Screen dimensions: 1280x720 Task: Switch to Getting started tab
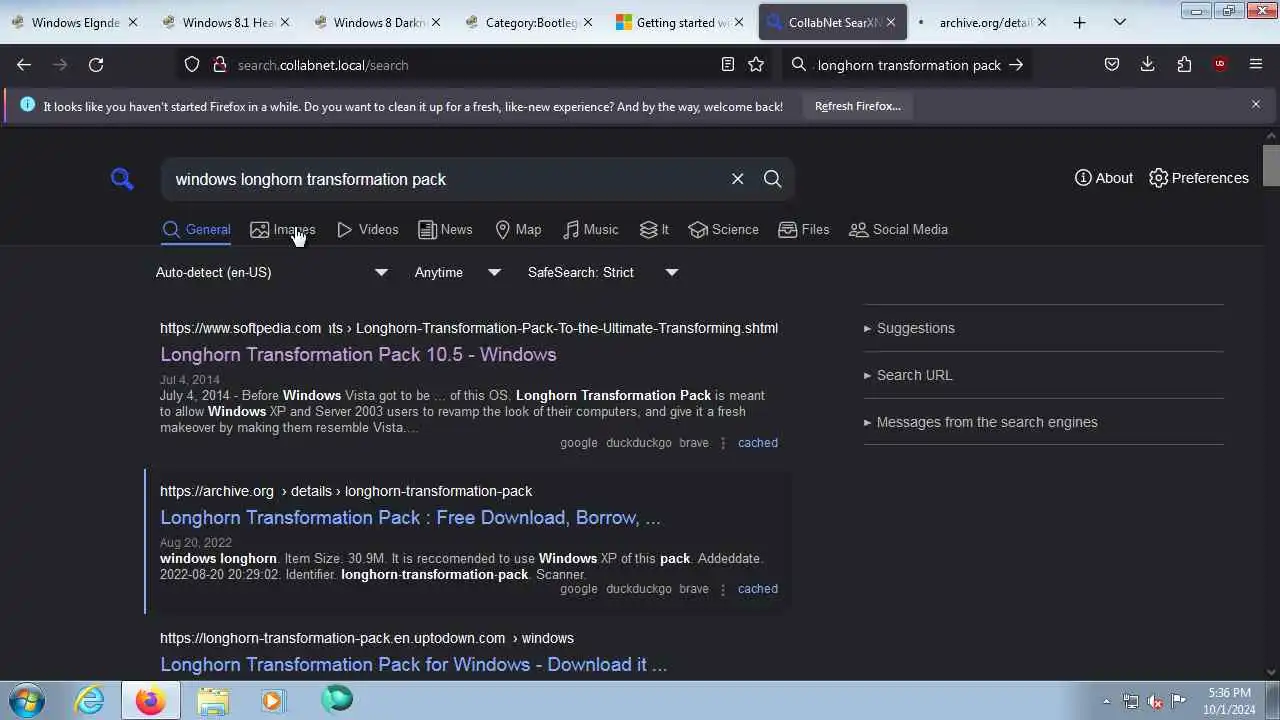(681, 22)
